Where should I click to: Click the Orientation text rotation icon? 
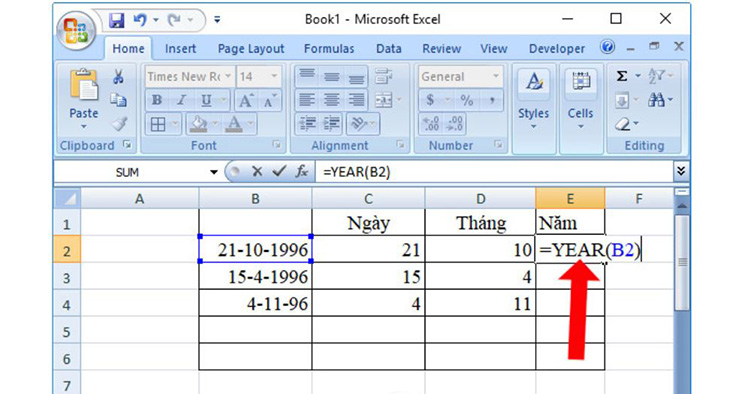coord(358,124)
